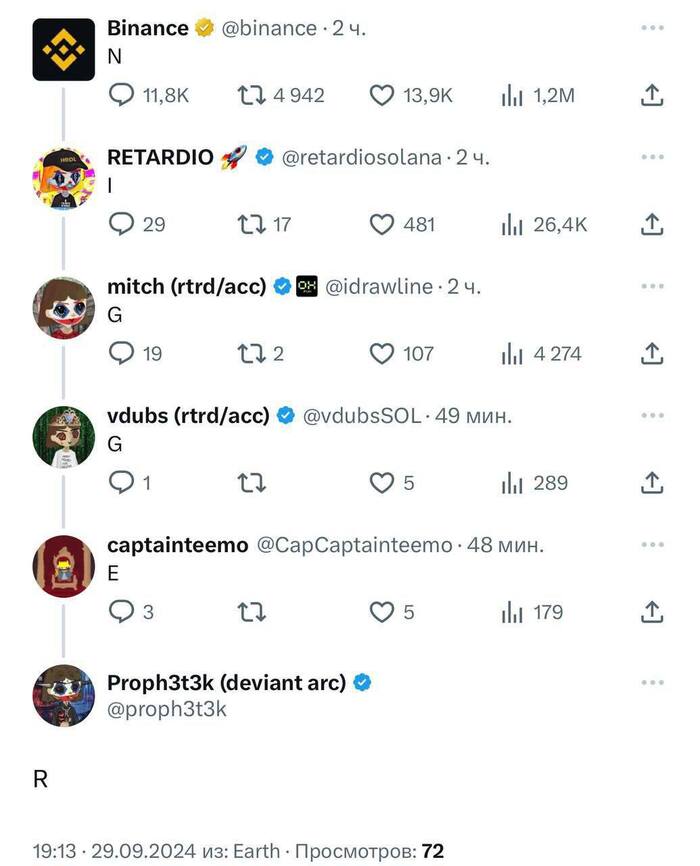Reply to vdubs' post
The image size is (700, 866).
tap(122, 482)
